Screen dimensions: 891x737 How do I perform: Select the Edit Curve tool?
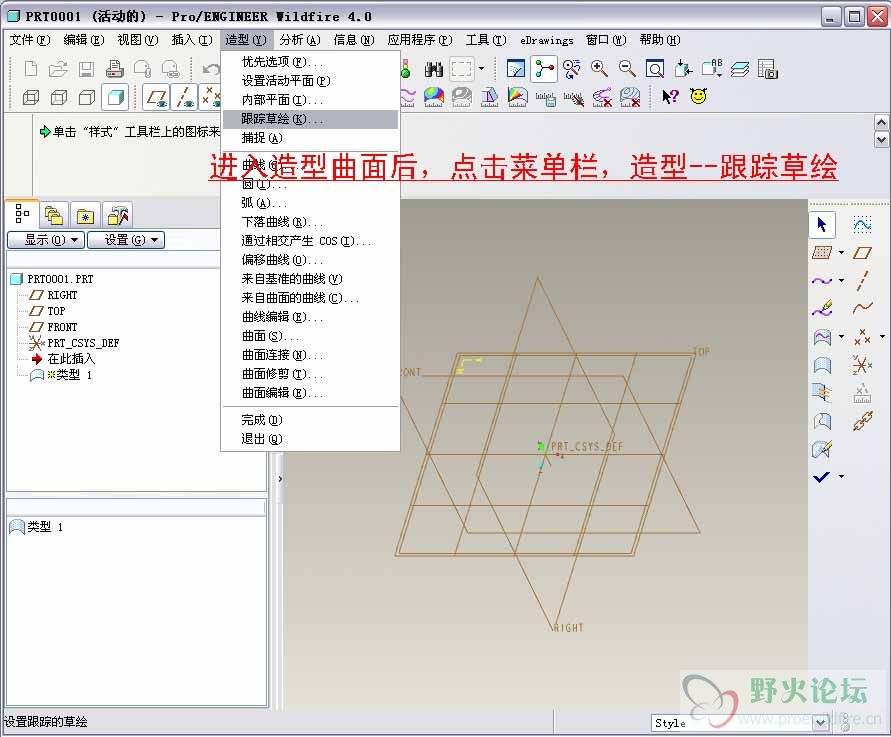(x=822, y=308)
